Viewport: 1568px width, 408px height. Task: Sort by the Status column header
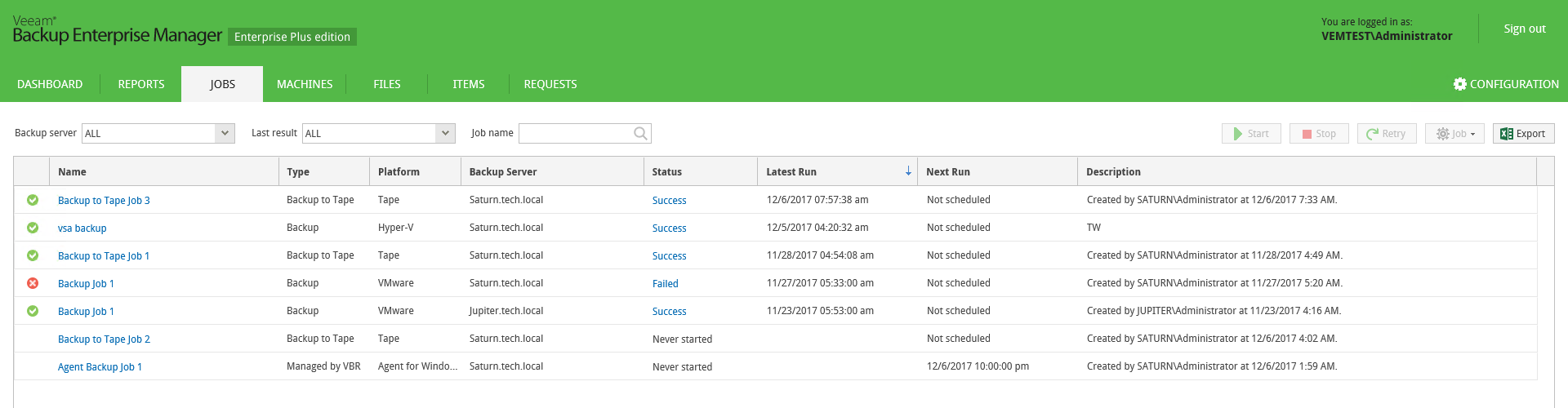(x=701, y=171)
